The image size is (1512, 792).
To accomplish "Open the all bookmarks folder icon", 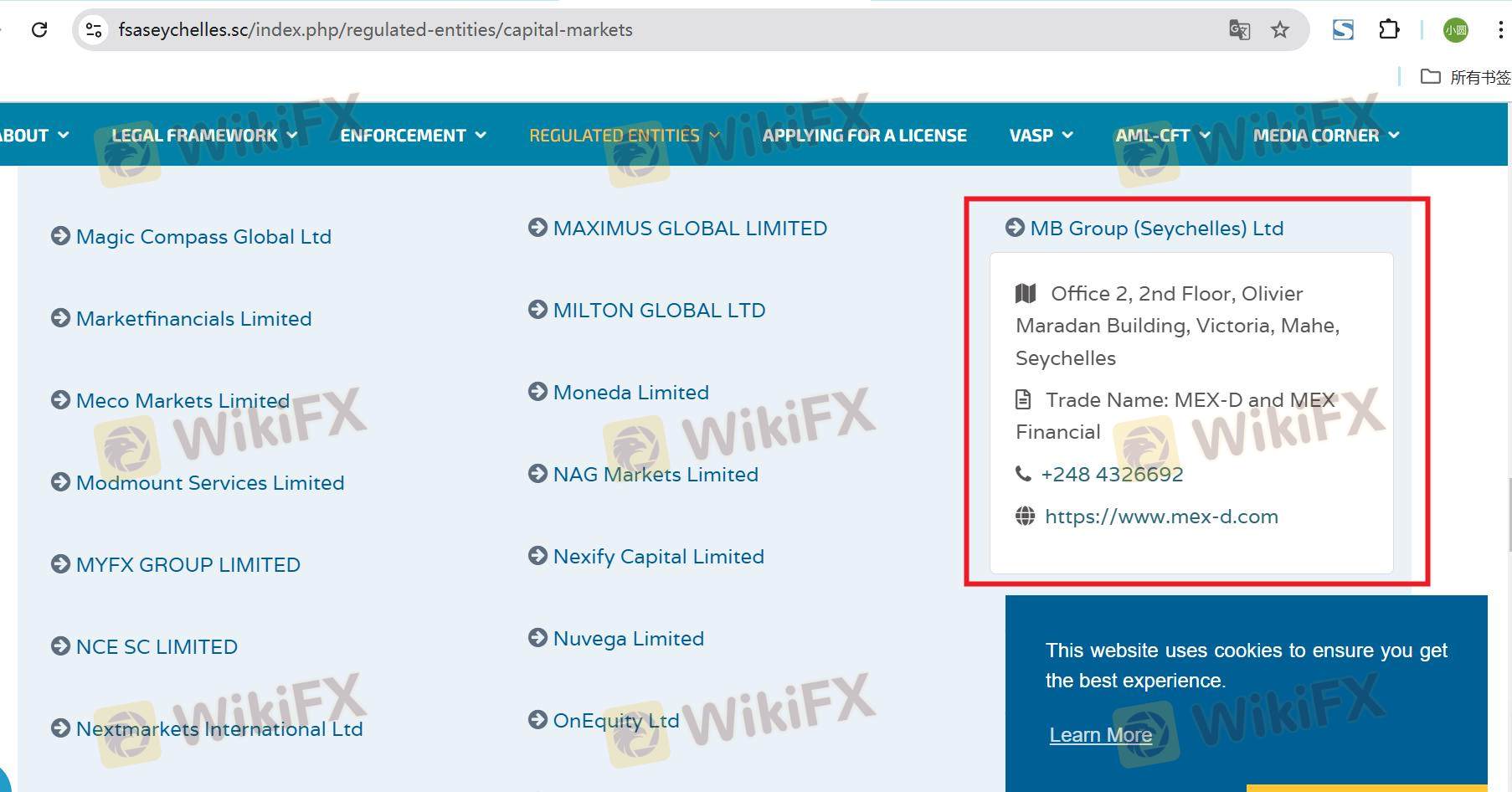I will coord(1431,77).
